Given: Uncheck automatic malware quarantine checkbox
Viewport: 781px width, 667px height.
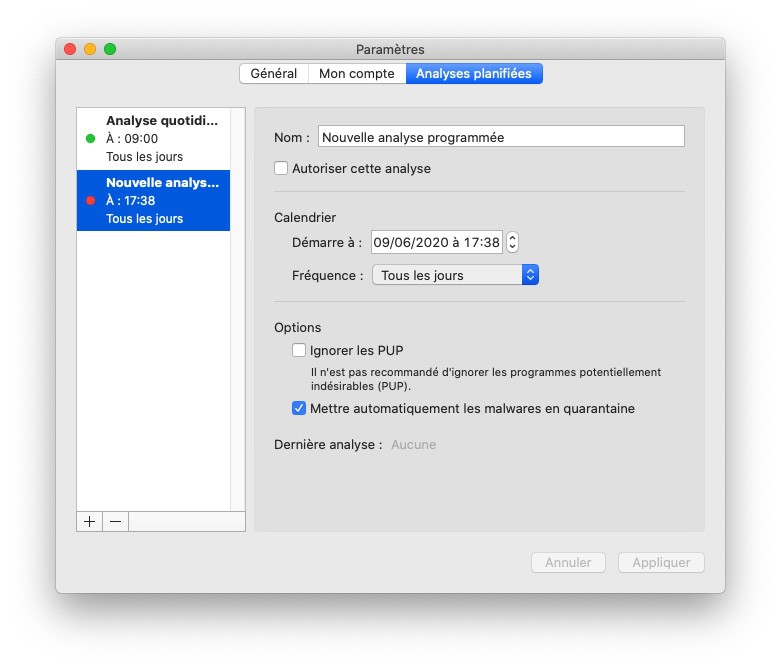Looking at the screenshot, I should pyautogui.click(x=299, y=408).
